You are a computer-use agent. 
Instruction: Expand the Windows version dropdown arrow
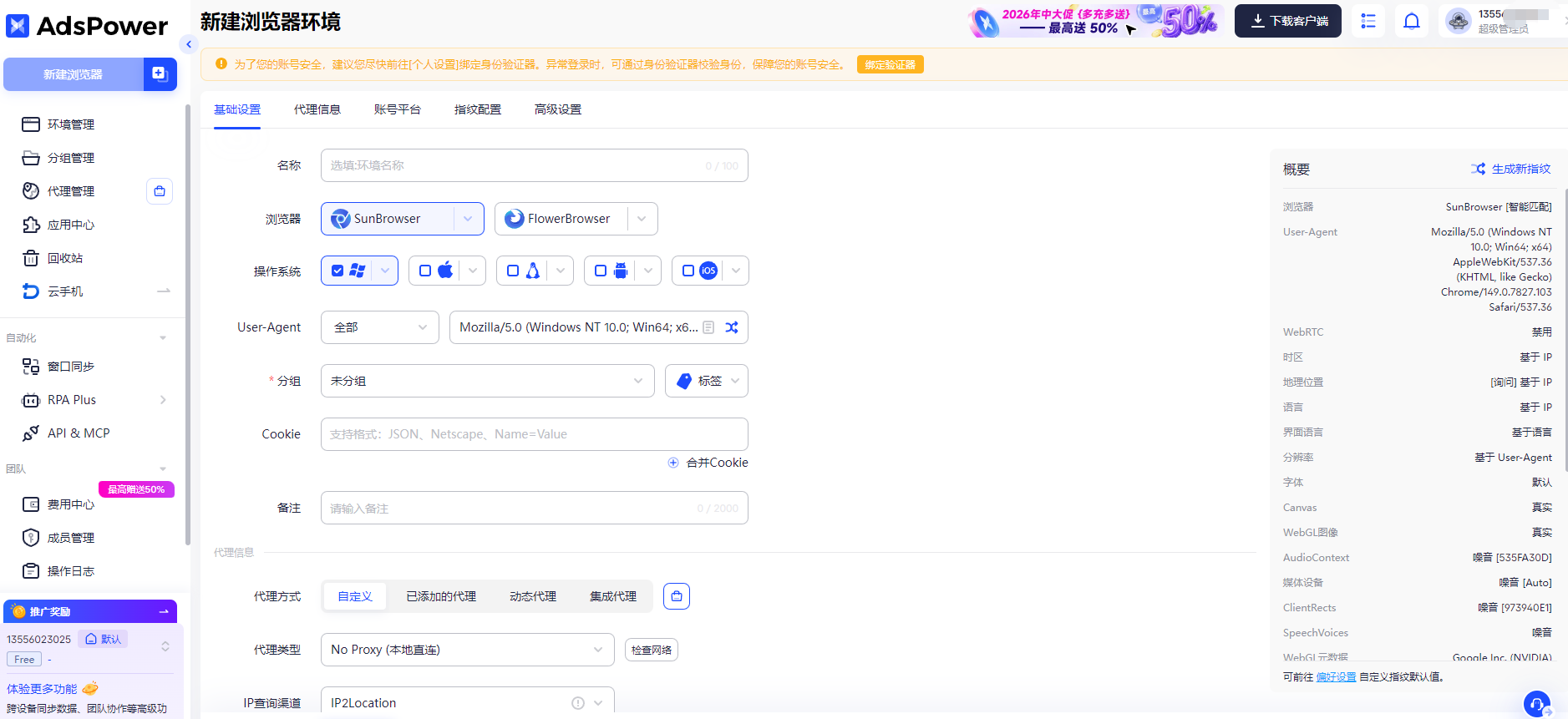click(385, 271)
